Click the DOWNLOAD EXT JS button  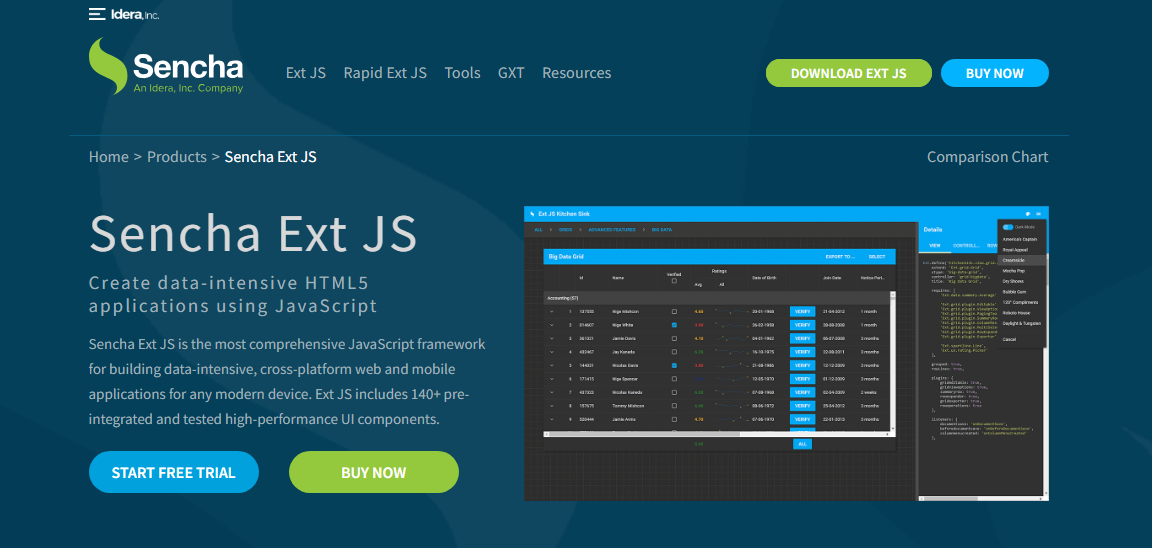click(849, 73)
